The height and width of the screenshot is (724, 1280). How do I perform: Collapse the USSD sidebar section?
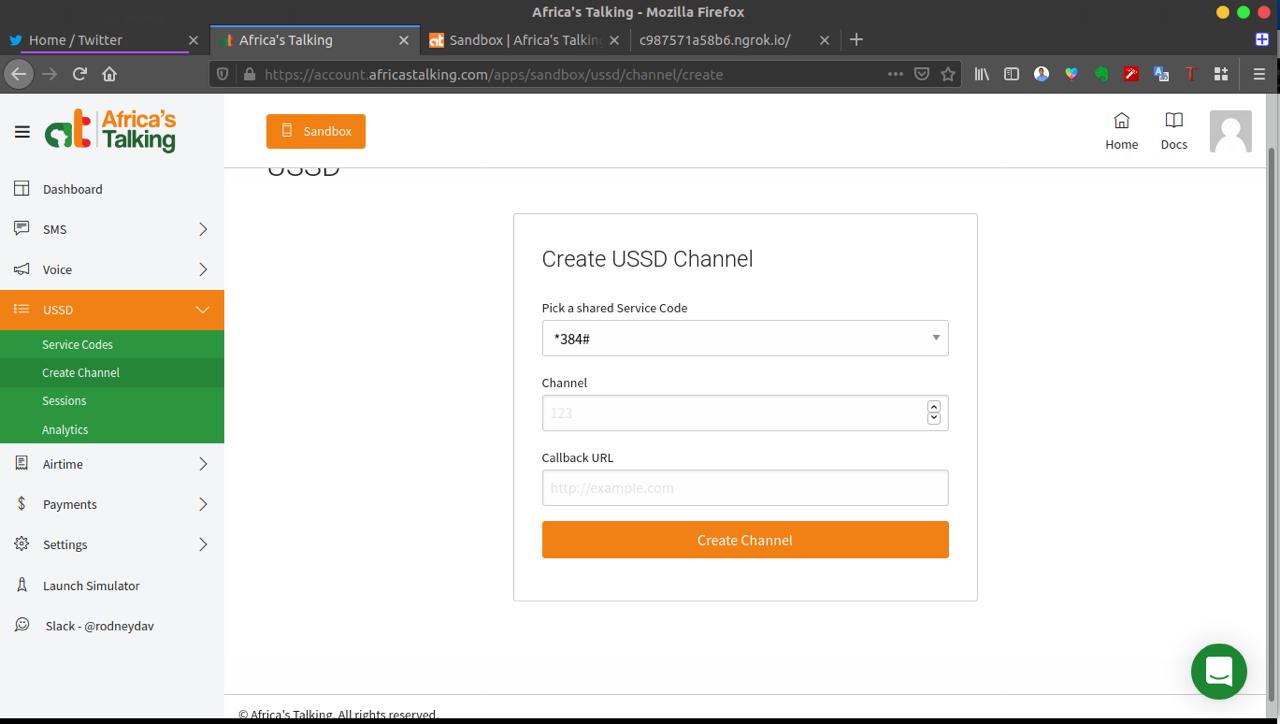[x=112, y=310]
